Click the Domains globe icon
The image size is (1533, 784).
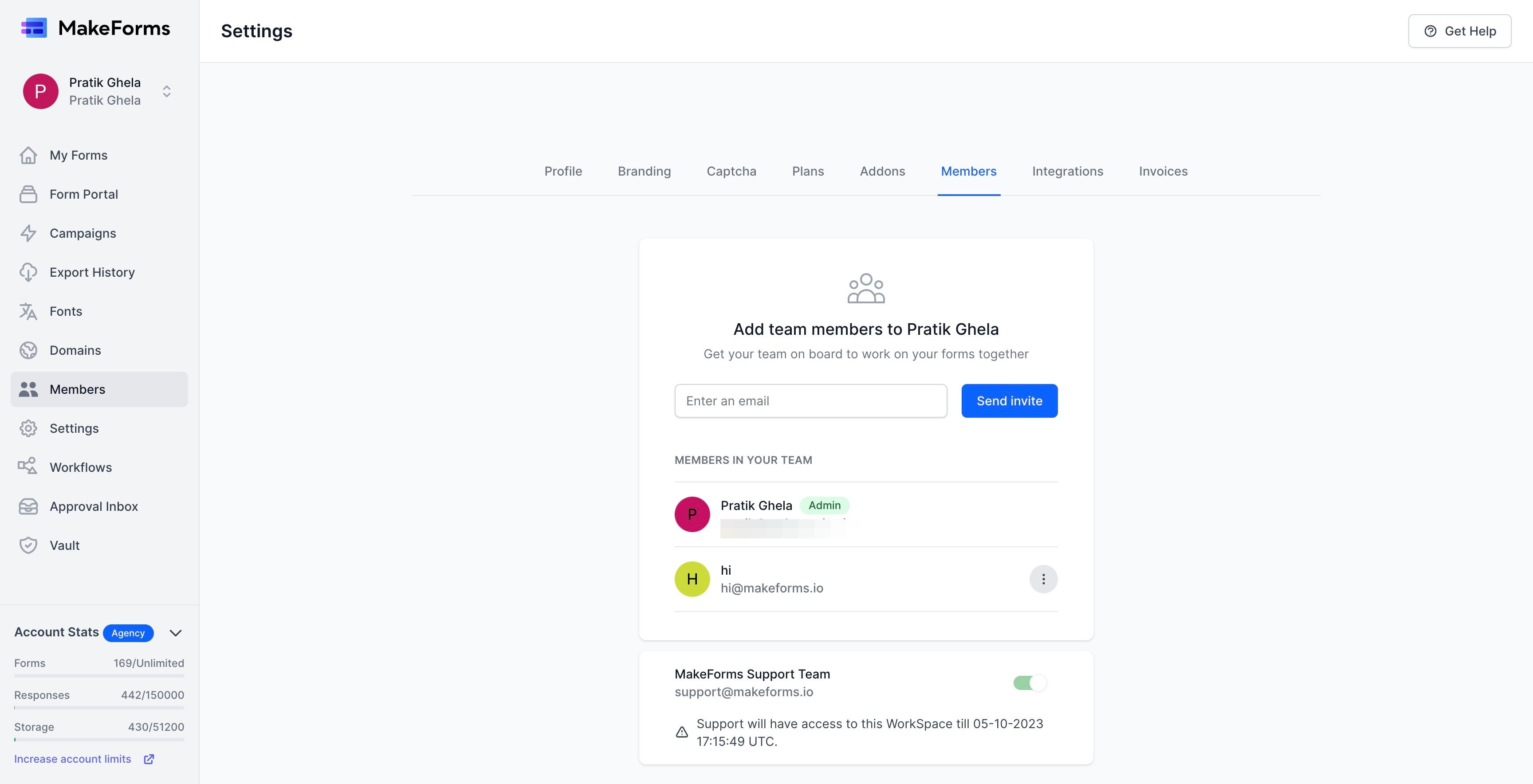28,350
